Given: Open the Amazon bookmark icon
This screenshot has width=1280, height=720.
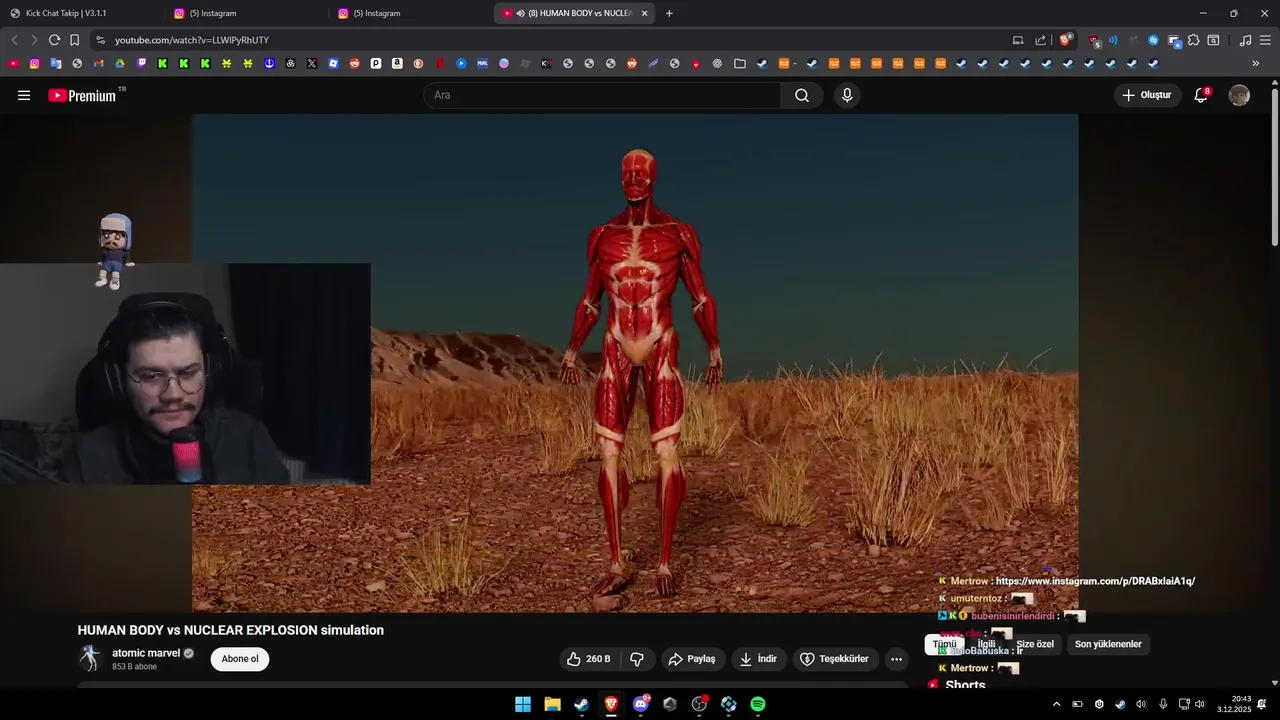Looking at the screenshot, I should (397, 63).
